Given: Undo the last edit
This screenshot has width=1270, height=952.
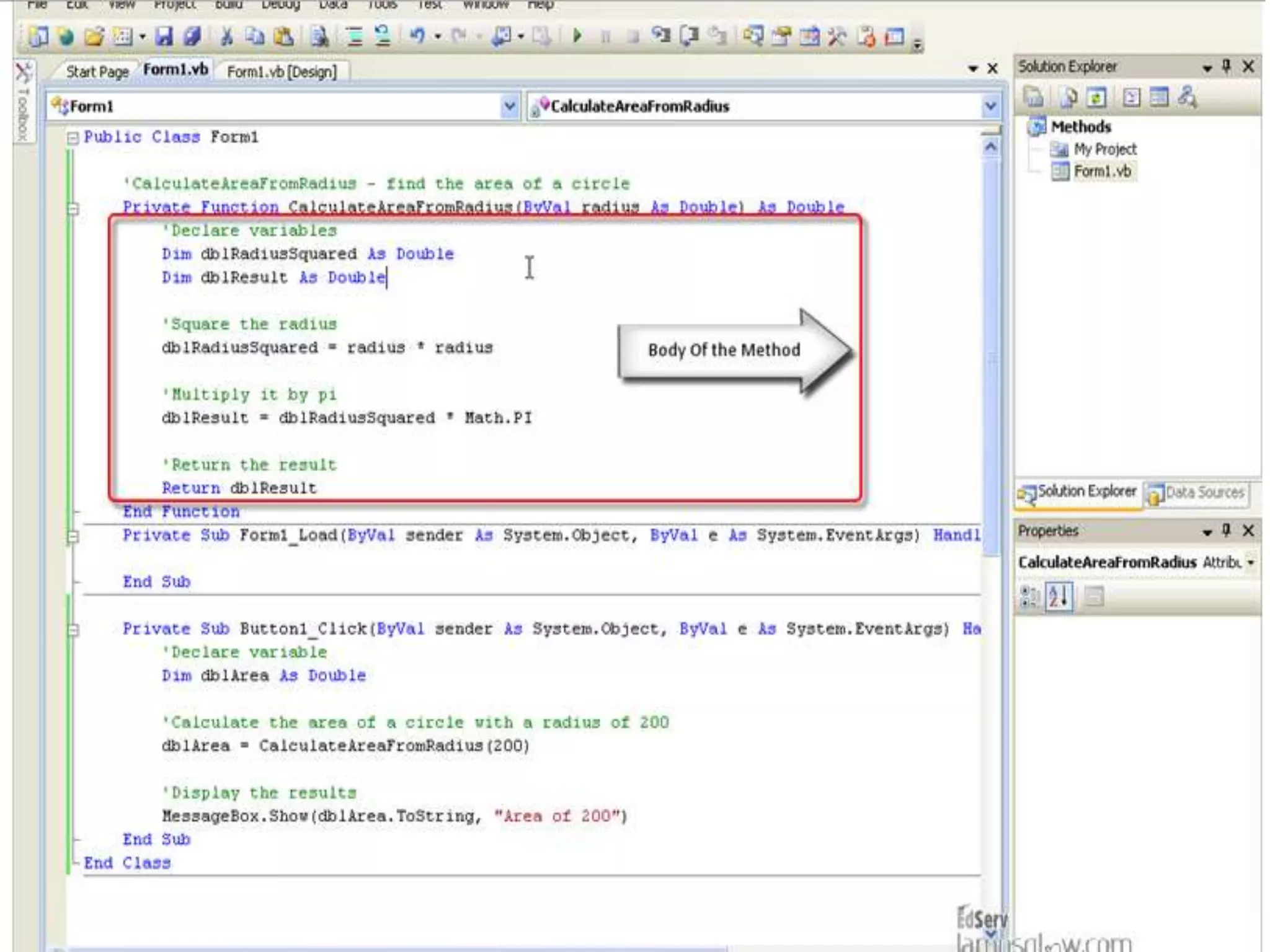Looking at the screenshot, I should [x=417, y=37].
